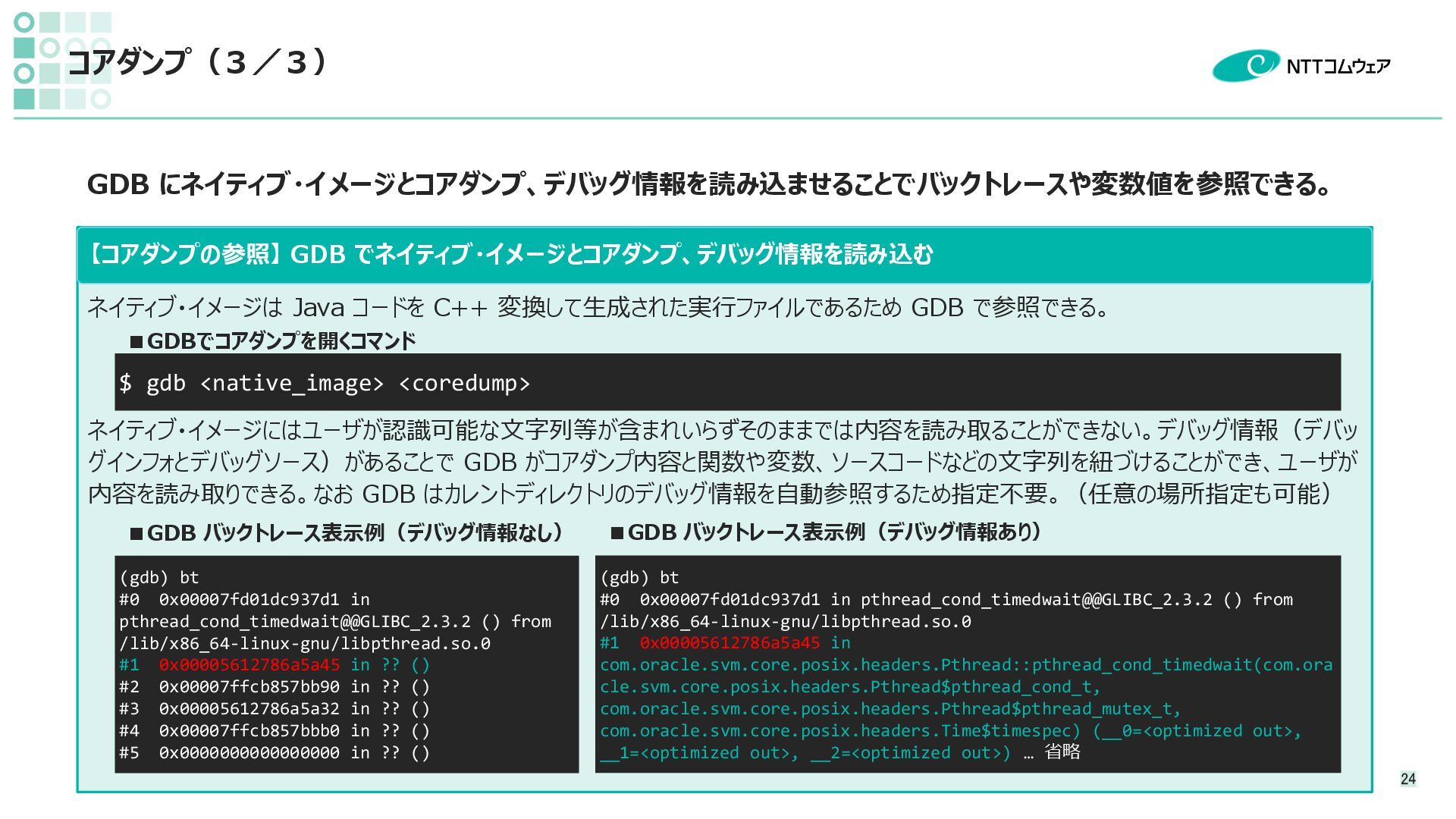Click the frame #5 line with zero address
Screen dimensions: 1456x819
pos(275,753)
